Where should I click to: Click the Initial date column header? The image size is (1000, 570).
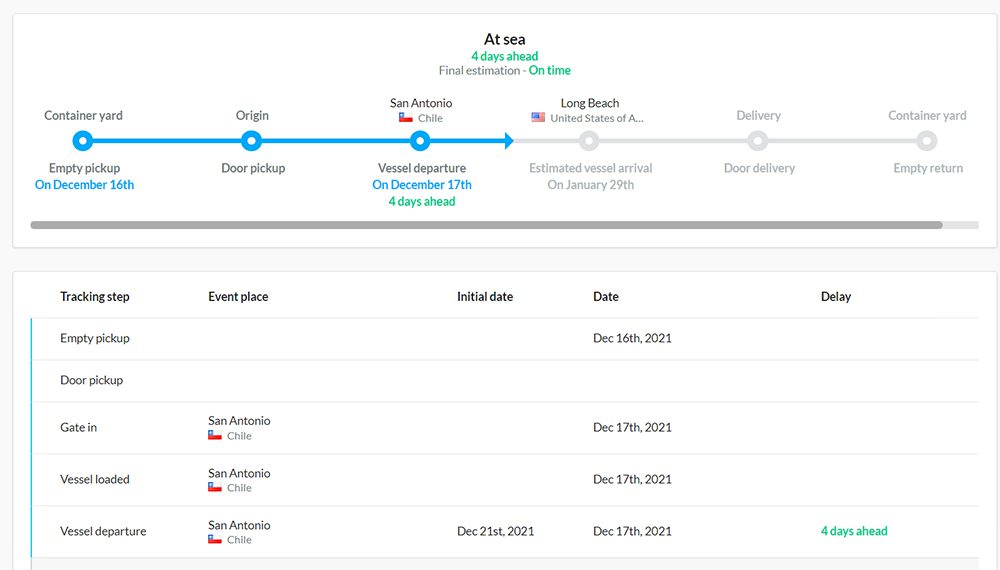point(485,296)
